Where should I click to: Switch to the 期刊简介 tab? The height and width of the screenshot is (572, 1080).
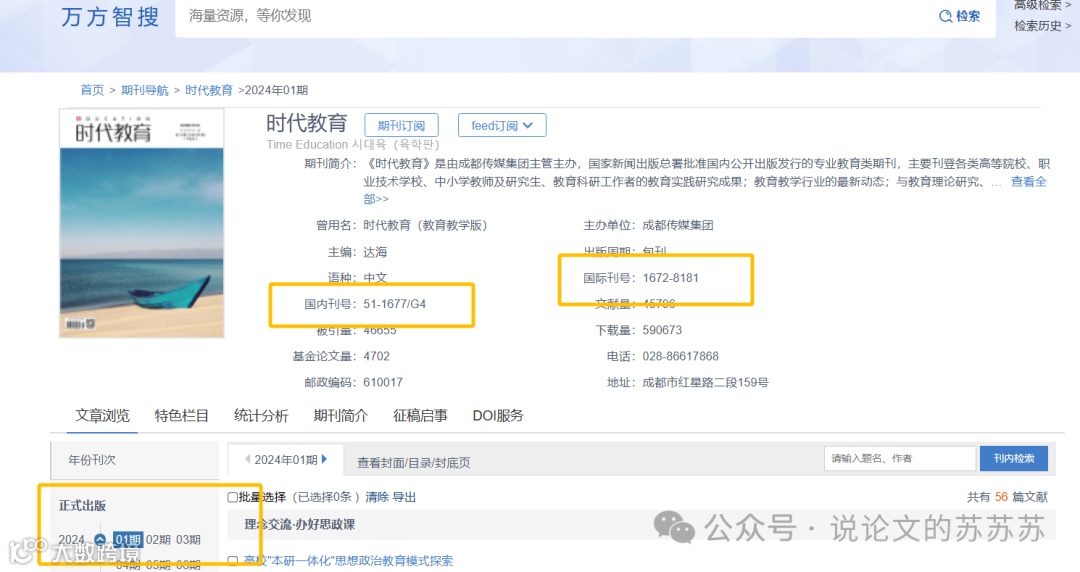[340, 416]
